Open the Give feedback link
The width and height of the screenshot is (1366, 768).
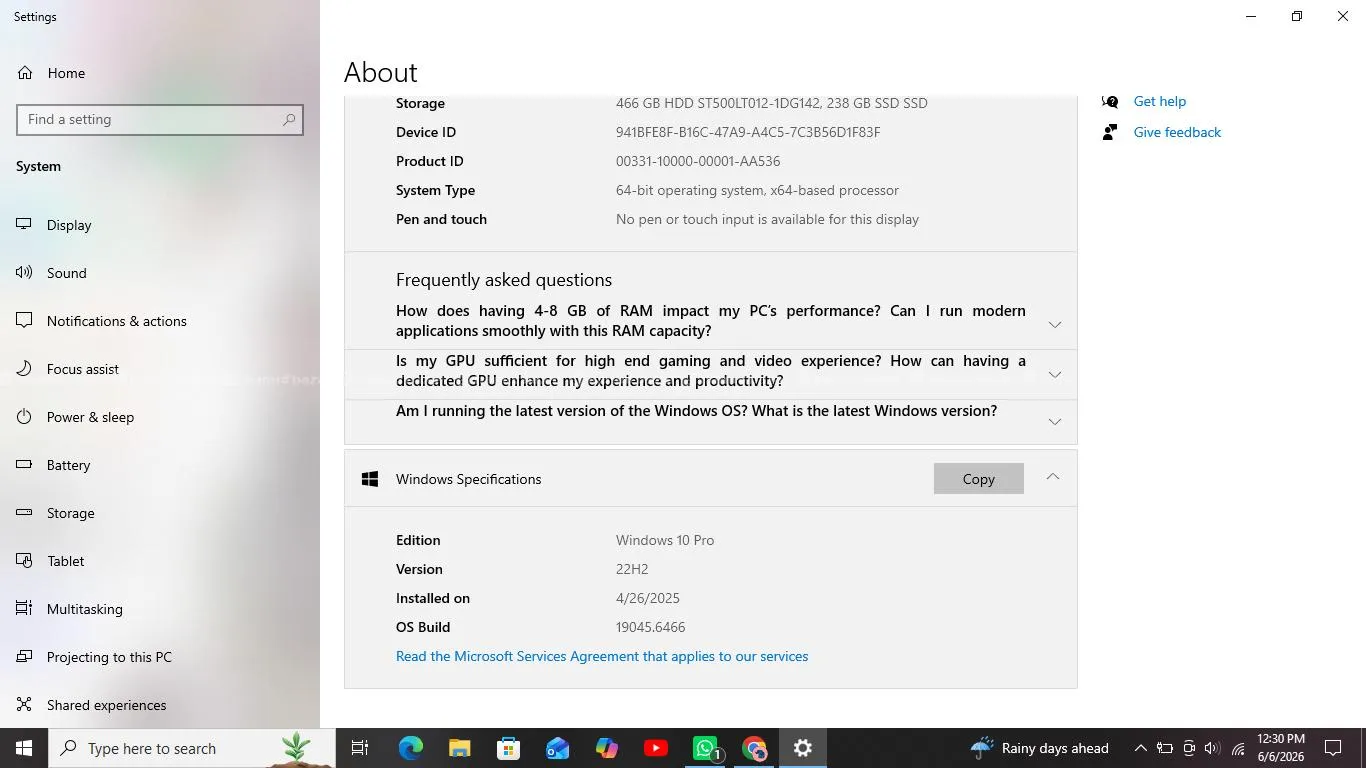tap(1177, 132)
